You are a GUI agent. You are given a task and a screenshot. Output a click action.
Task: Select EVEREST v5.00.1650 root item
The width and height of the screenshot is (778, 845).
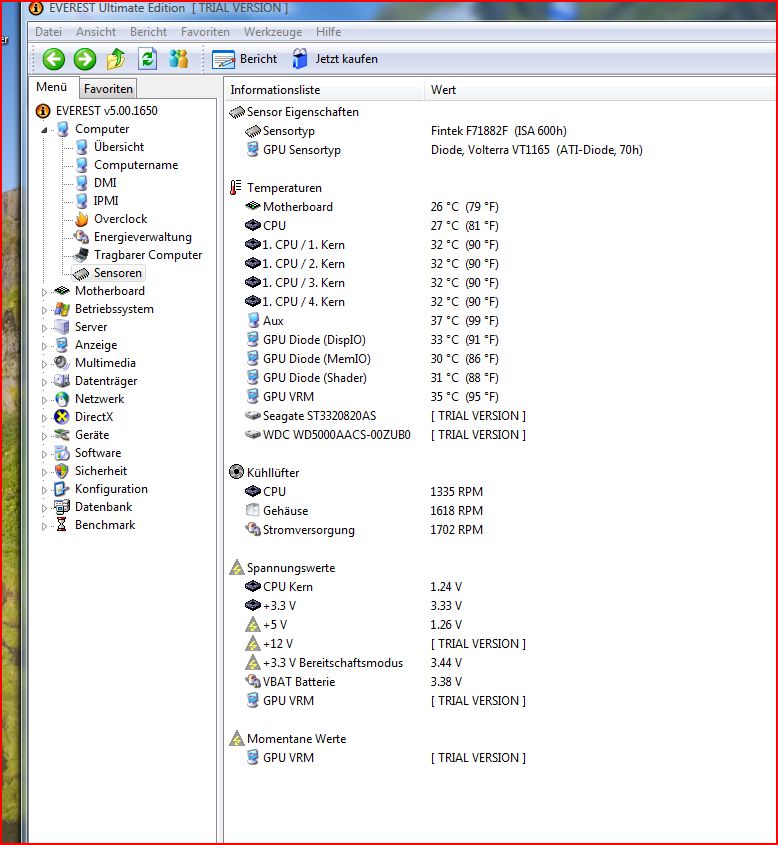coord(107,110)
